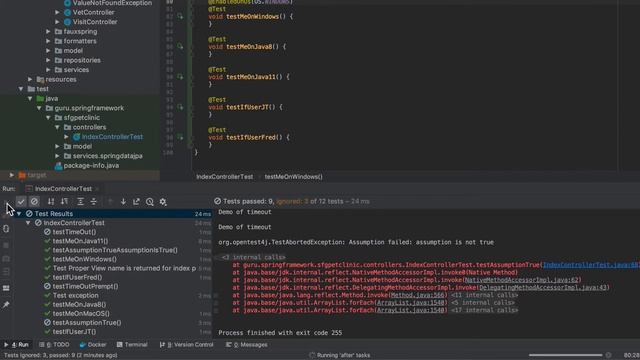Click IndexControllerTest breadcrumb in editor
The image size is (640, 360).
tap(224, 177)
